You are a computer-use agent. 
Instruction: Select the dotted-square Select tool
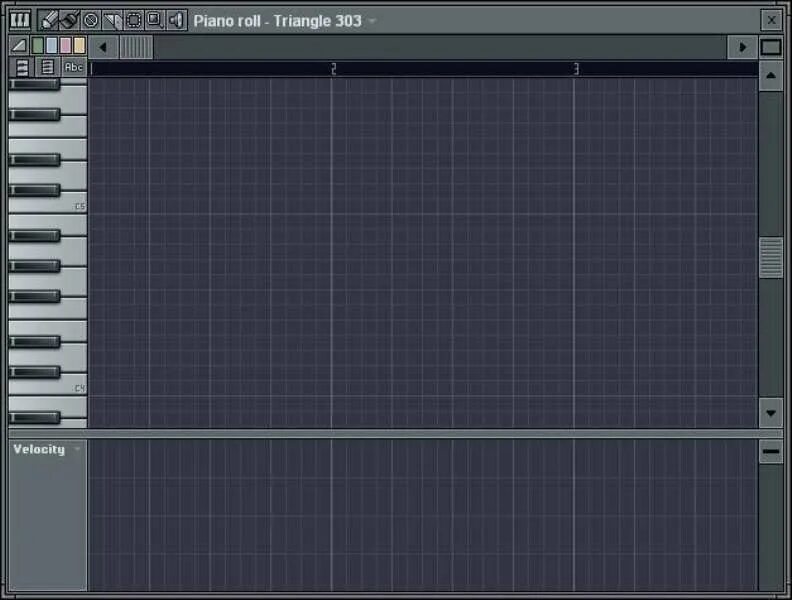point(134,20)
